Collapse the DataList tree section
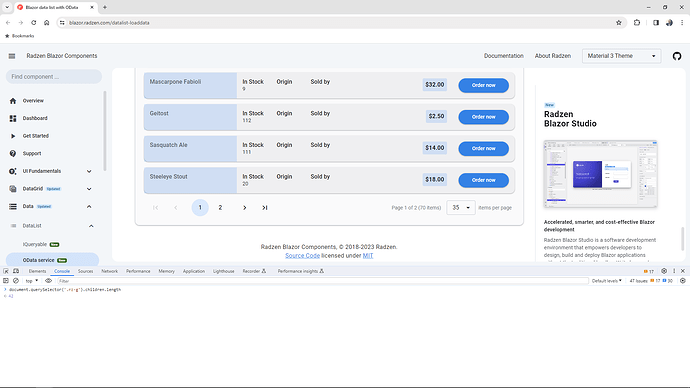 [x=91, y=226]
